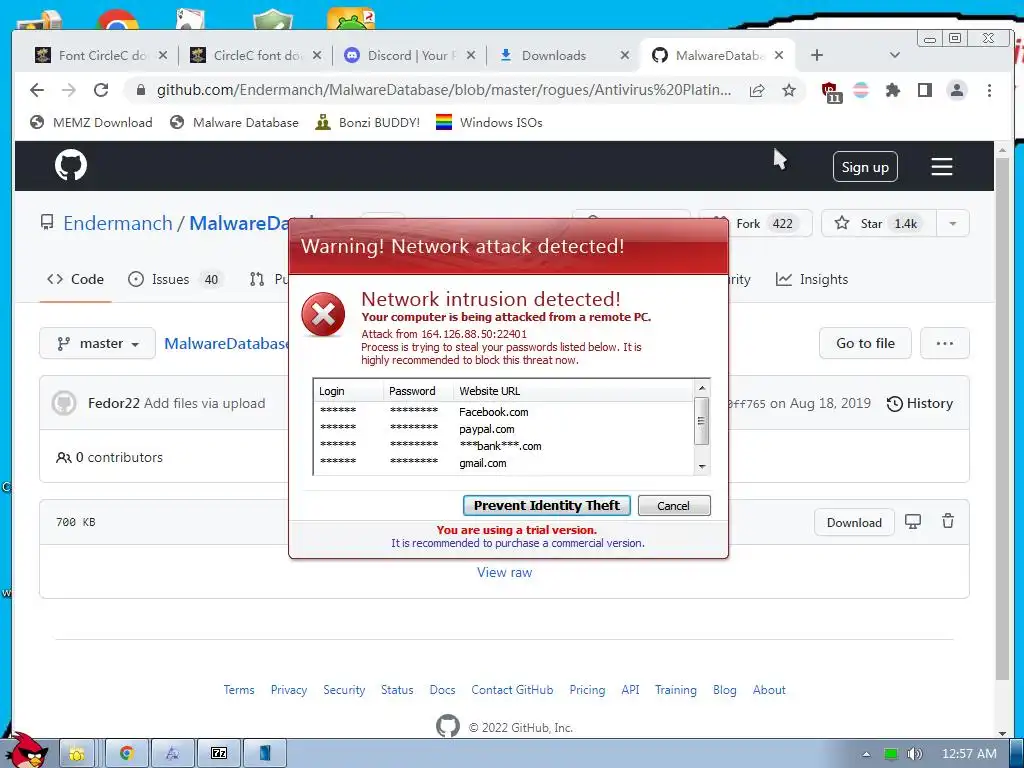The height and width of the screenshot is (768, 1024).
Task: Click the browser forward arrow
Action: (x=69, y=90)
